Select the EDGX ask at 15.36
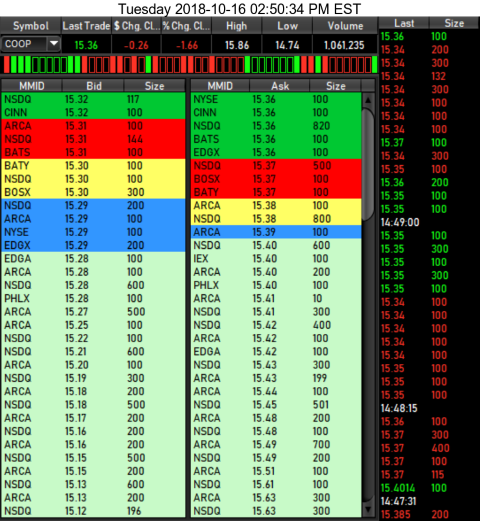 pos(276,152)
